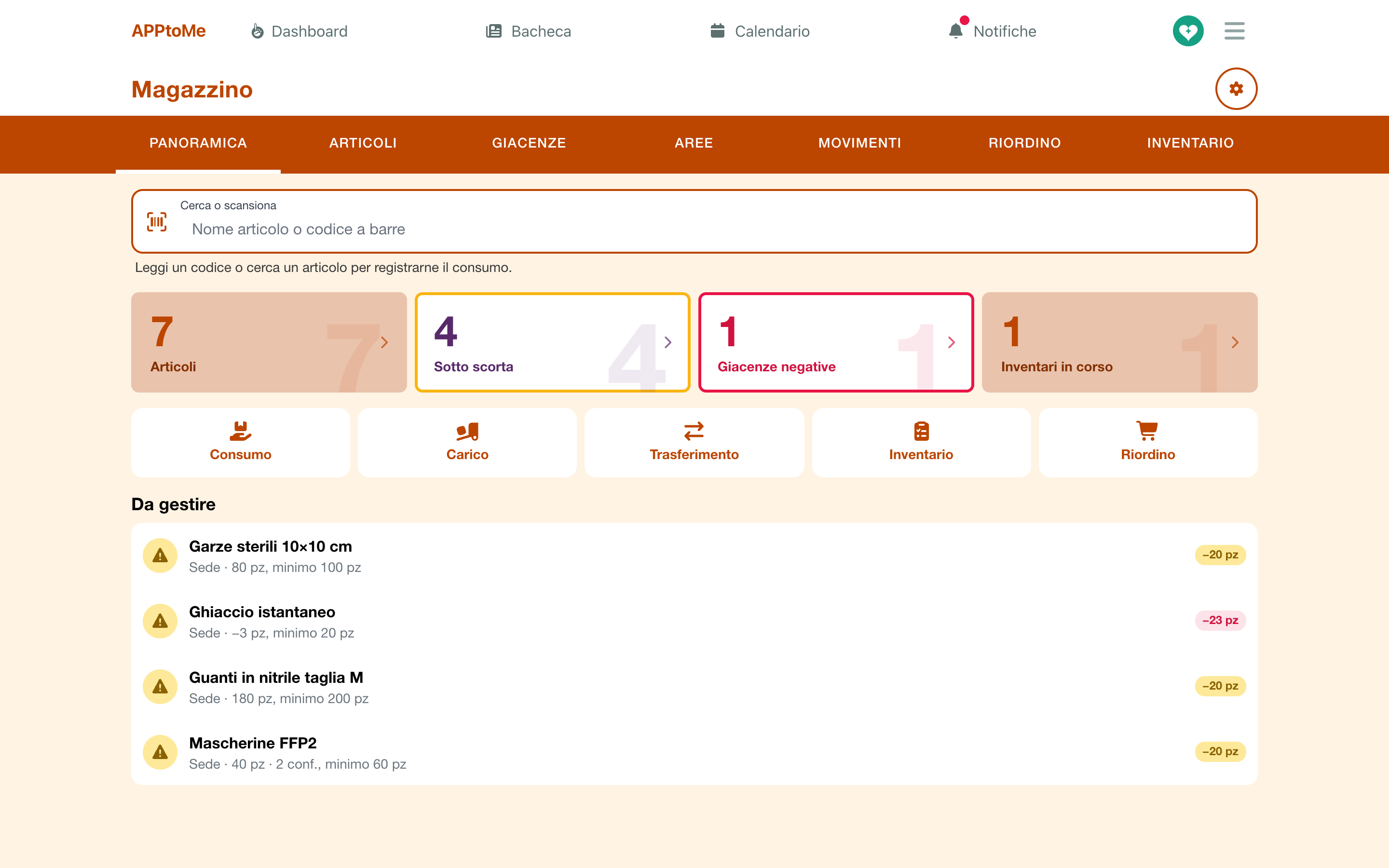Click warning icon beside Garze sterili
This screenshot has height=868, width=1389.
pos(160,556)
